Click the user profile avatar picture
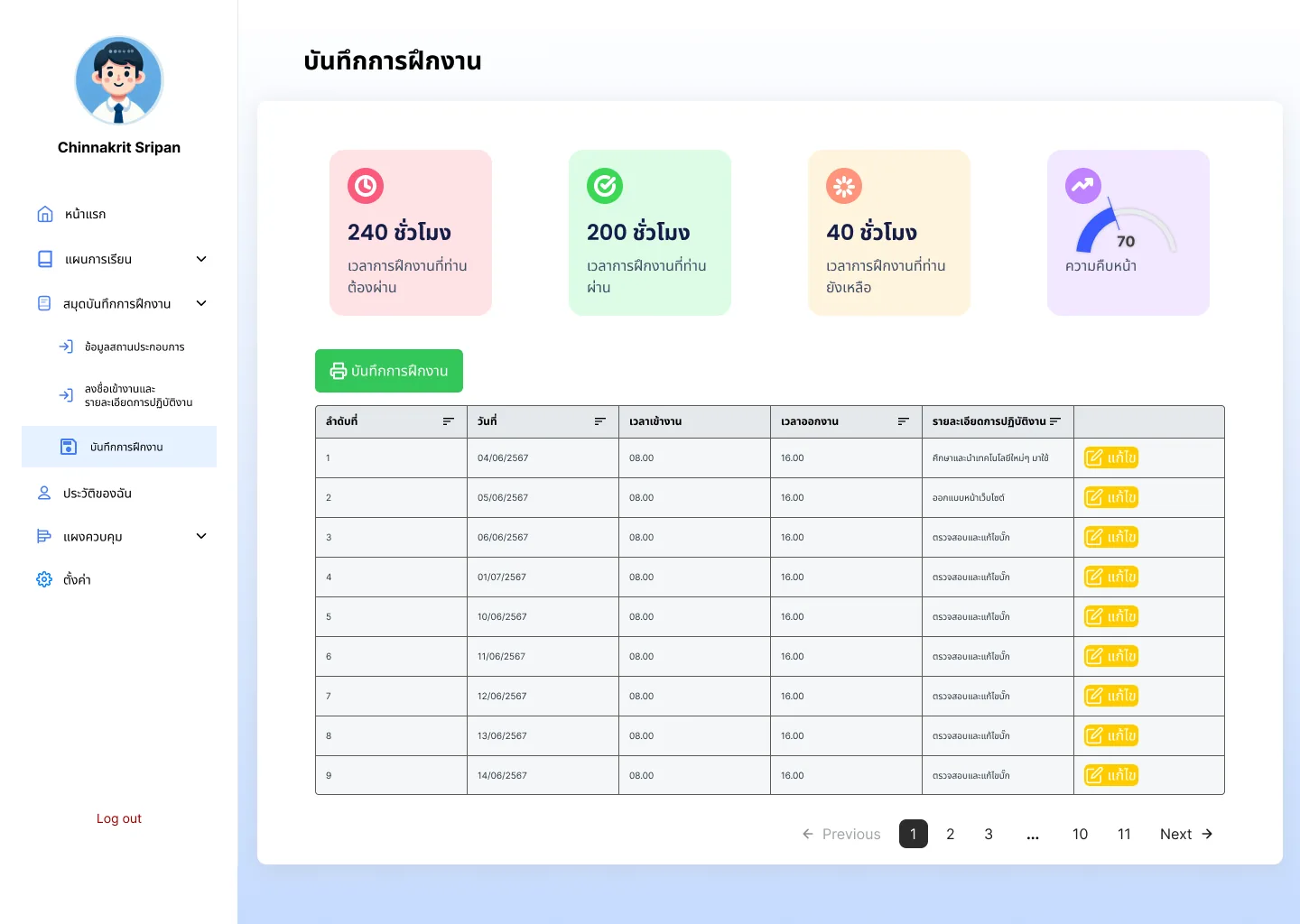The image size is (1300, 924). click(x=119, y=80)
